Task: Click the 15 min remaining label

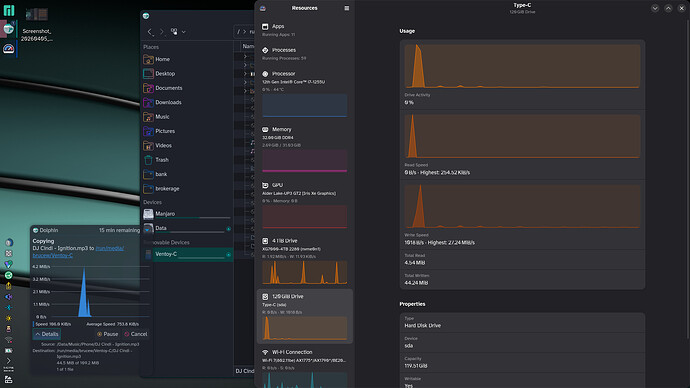Action: 119,230
